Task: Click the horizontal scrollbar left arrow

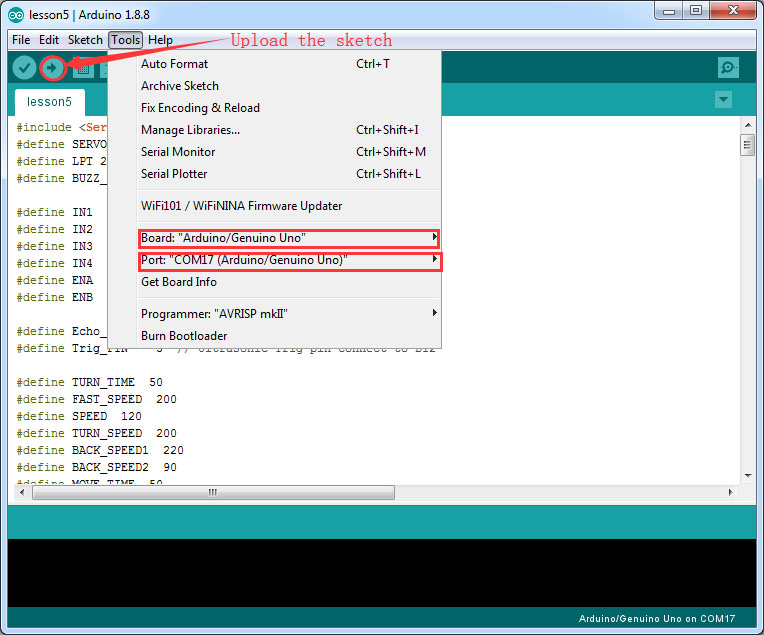Action: tap(22, 492)
